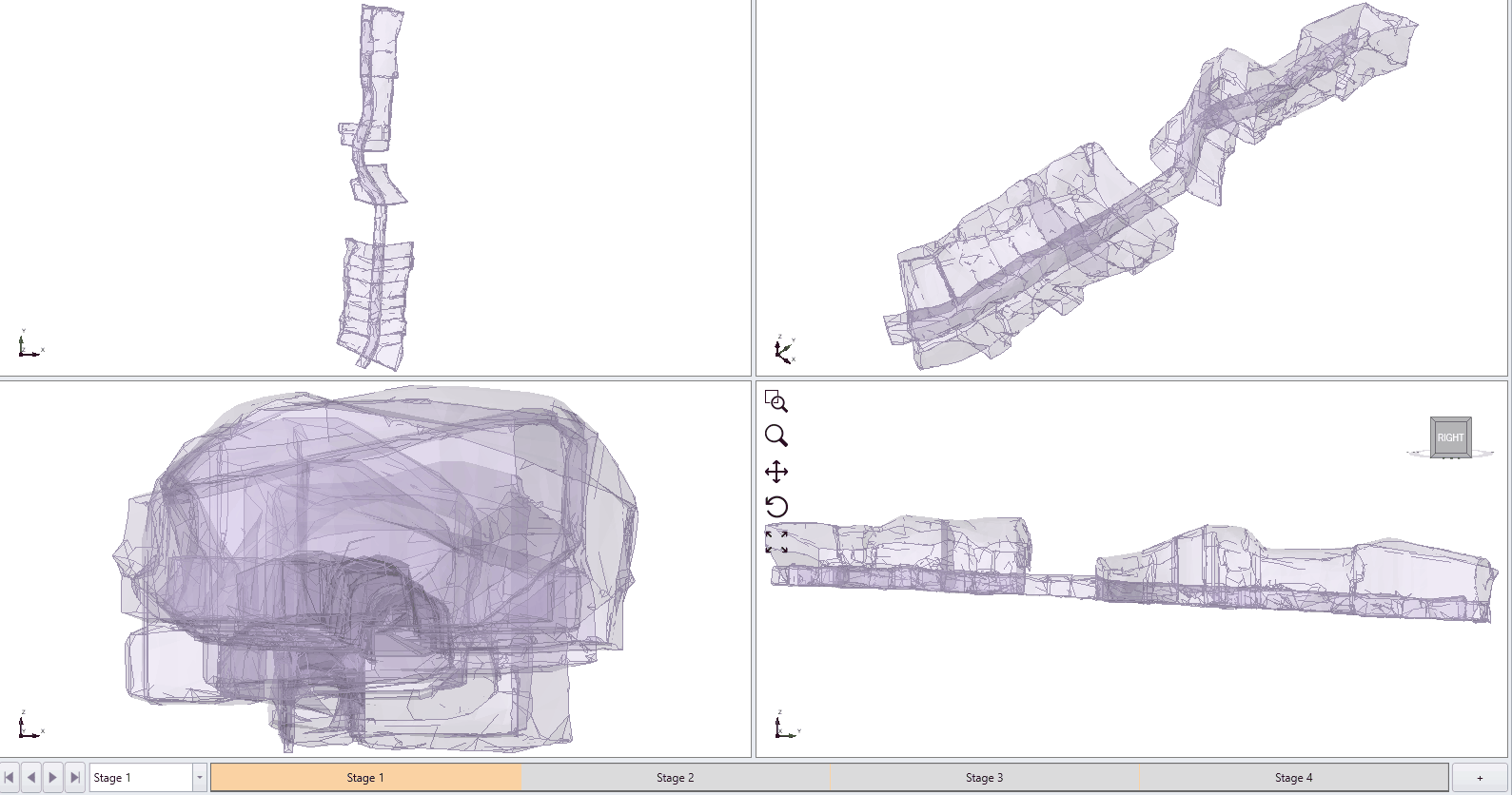
Task: Click the rotate view circular arrow icon
Action: (x=776, y=506)
